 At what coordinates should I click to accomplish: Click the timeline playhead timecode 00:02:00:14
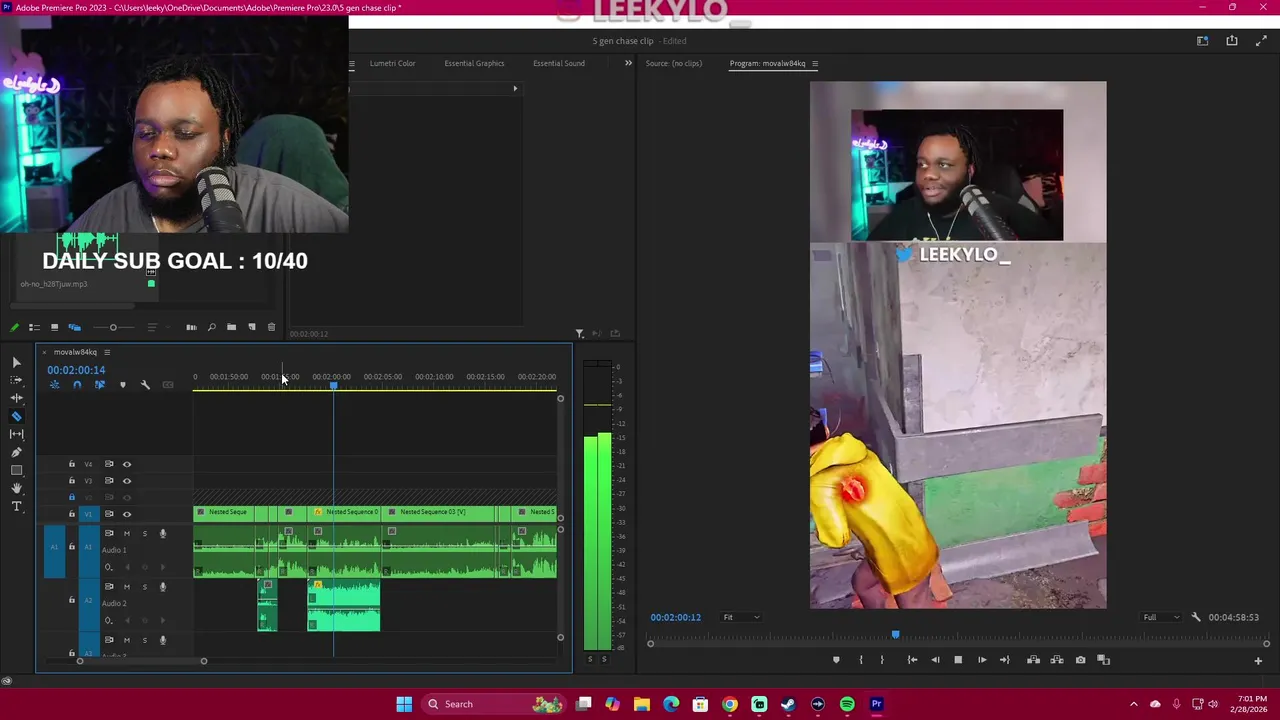[76, 370]
